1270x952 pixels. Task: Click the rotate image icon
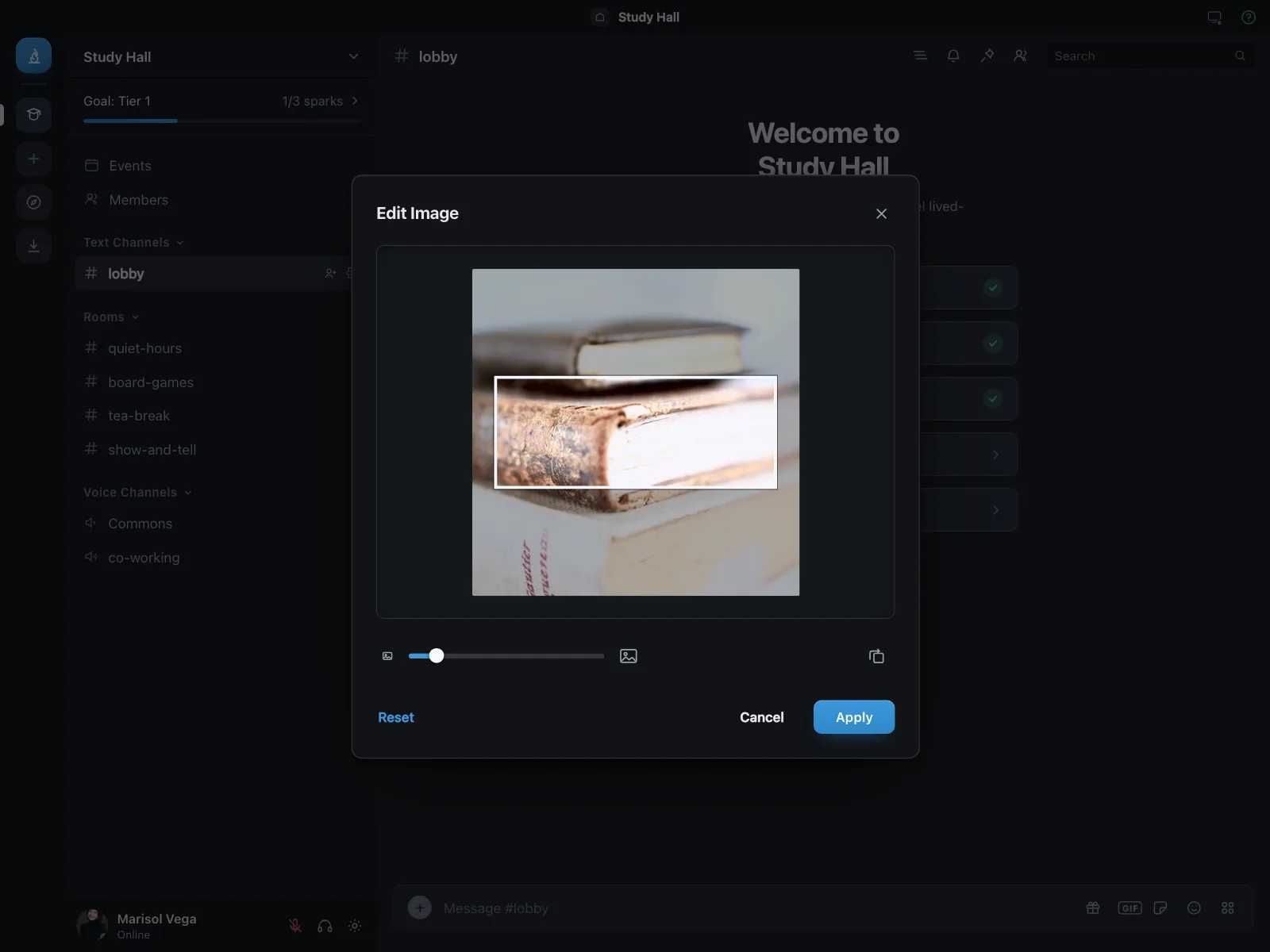click(876, 656)
